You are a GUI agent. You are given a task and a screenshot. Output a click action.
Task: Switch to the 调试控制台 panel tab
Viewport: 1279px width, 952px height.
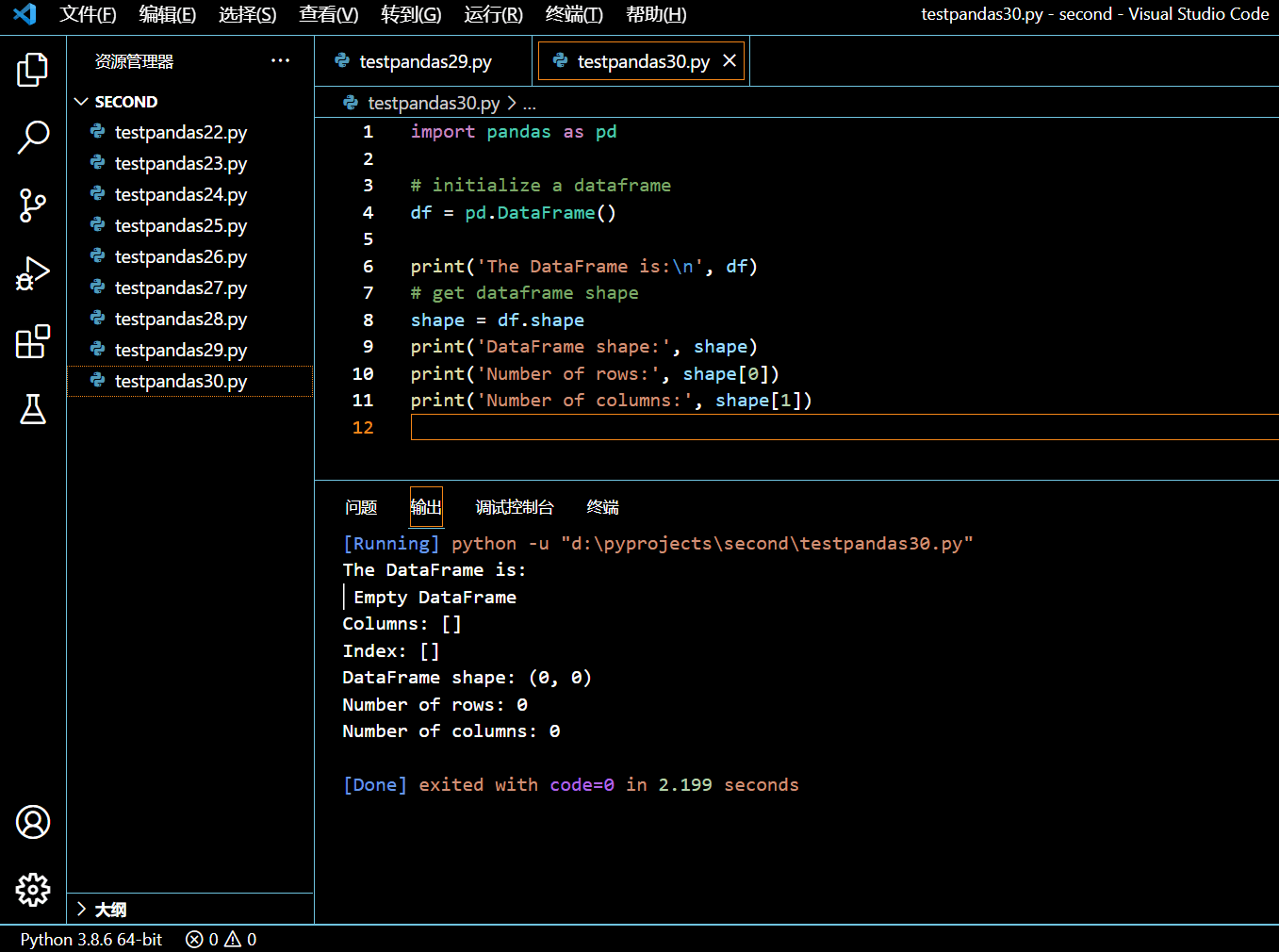point(515,507)
